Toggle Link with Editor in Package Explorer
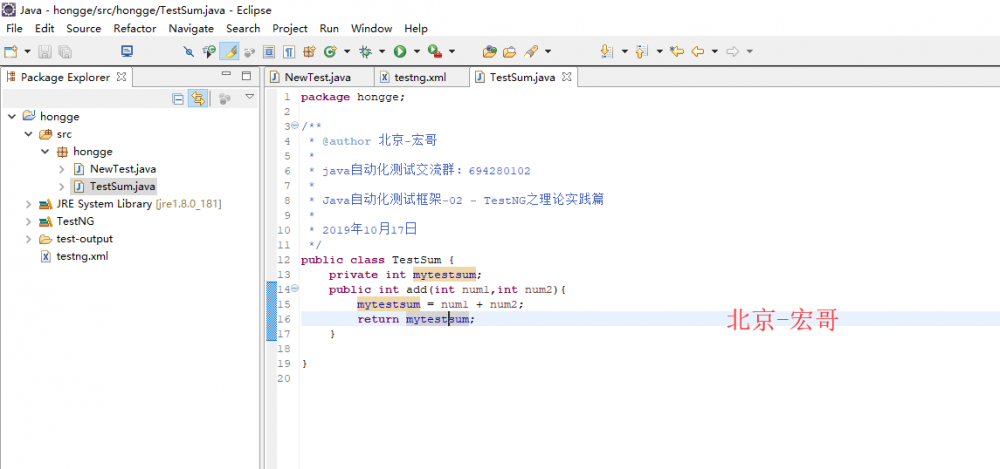The height and width of the screenshot is (469, 1000). pos(198,98)
